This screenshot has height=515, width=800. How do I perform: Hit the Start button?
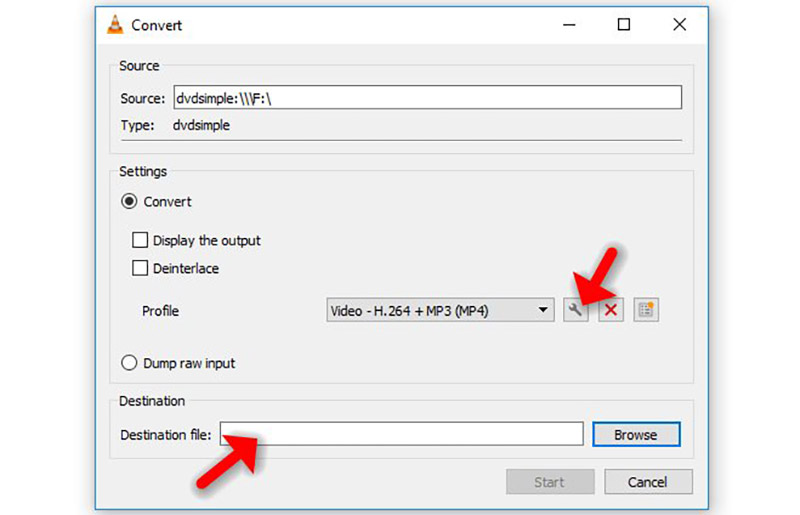549,482
